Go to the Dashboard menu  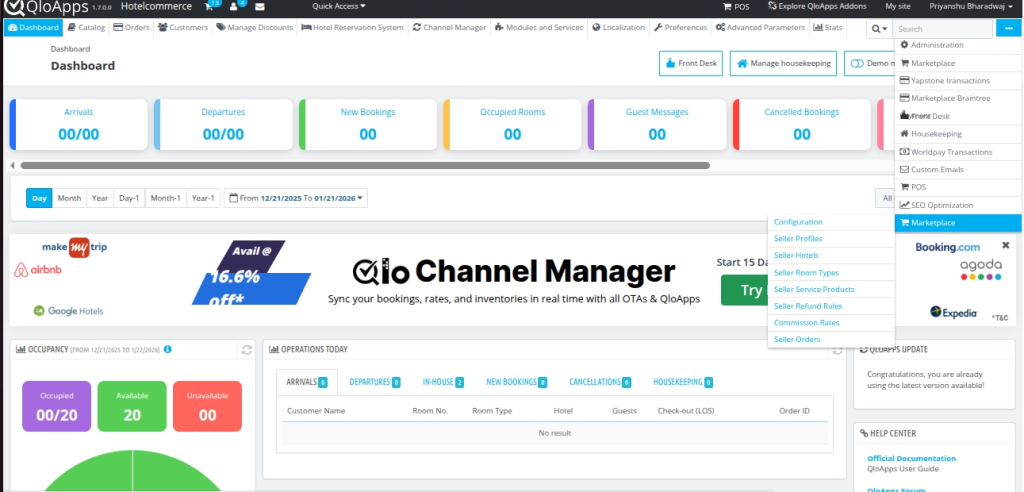pos(34,27)
